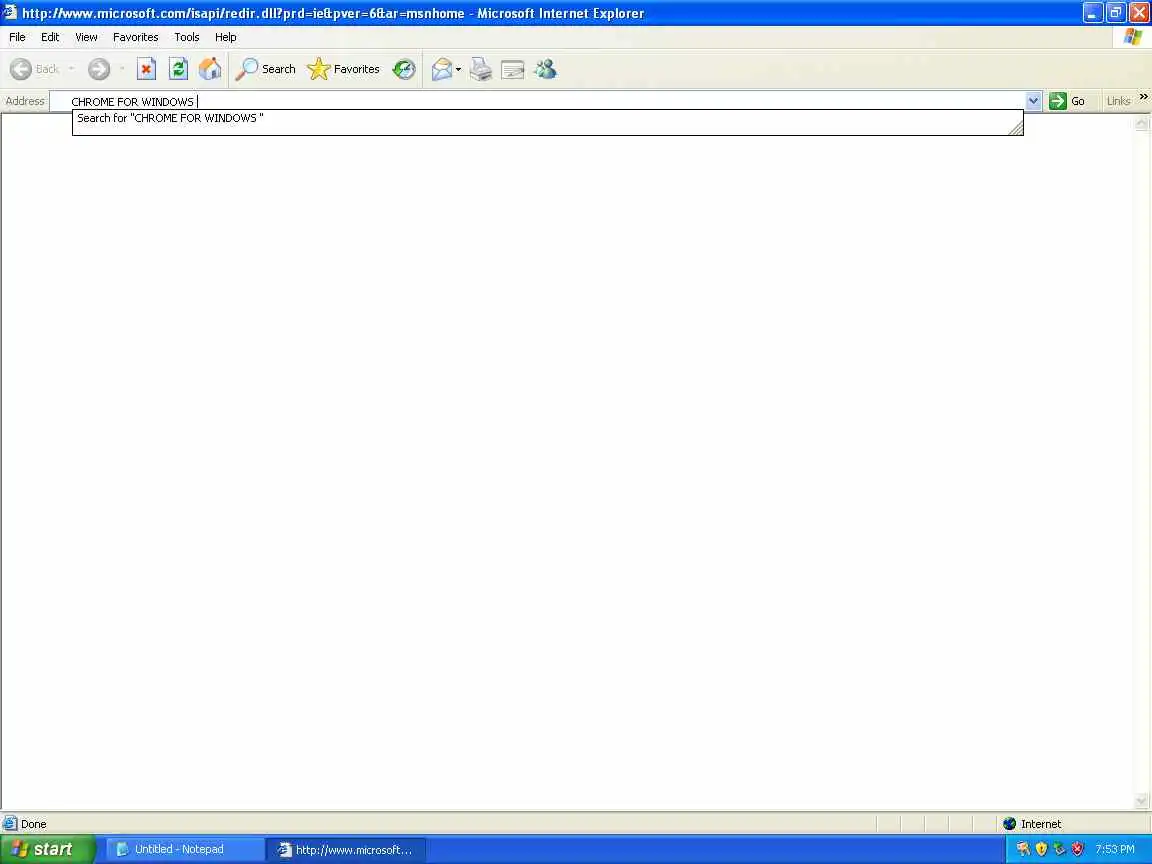This screenshot has height=864, width=1152.
Task: Restore down the Internet Explorer window
Action: pyautogui.click(x=1115, y=12)
